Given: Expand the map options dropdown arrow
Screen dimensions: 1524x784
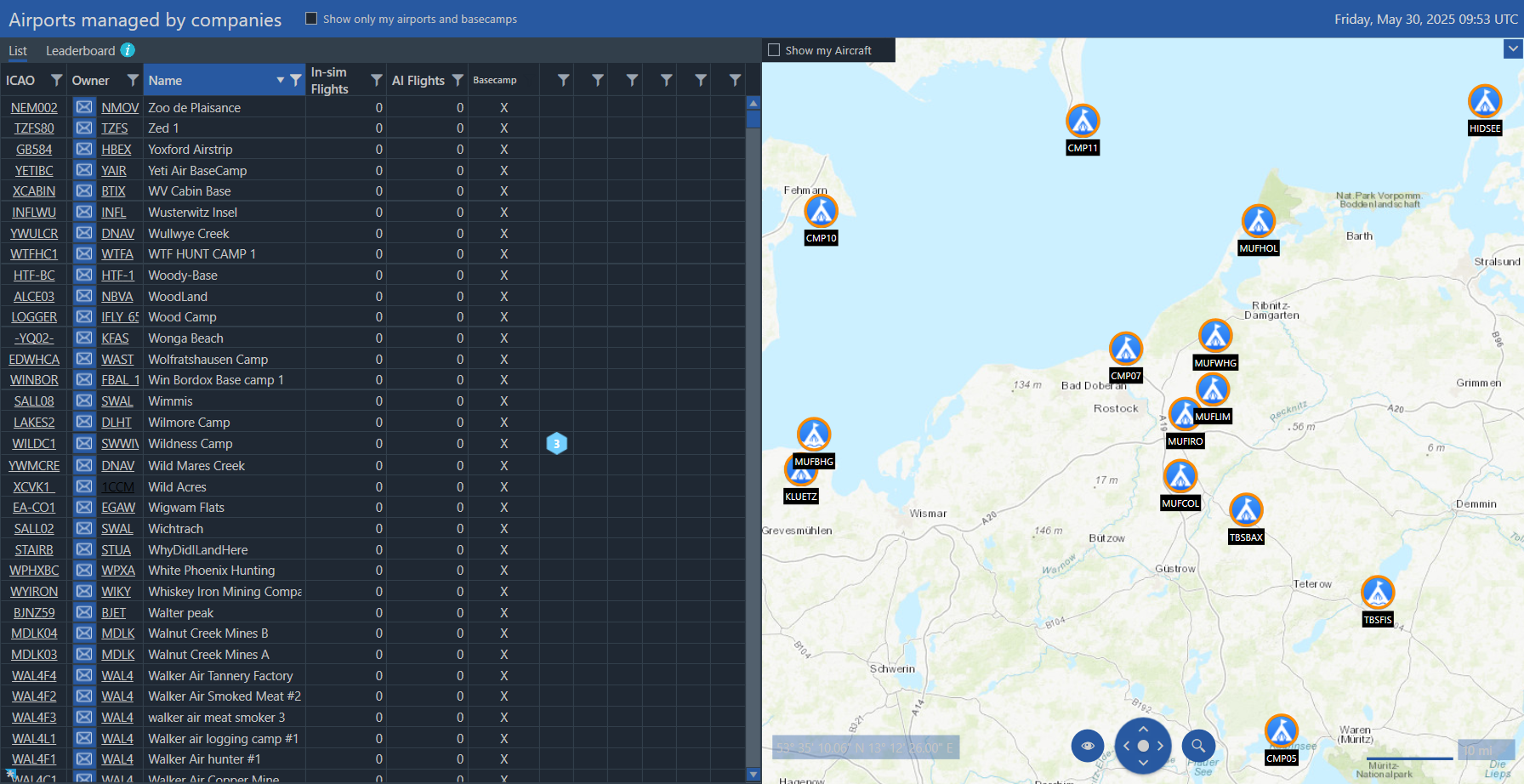Looking at the screenshot, I should [x=1513, y=49].
